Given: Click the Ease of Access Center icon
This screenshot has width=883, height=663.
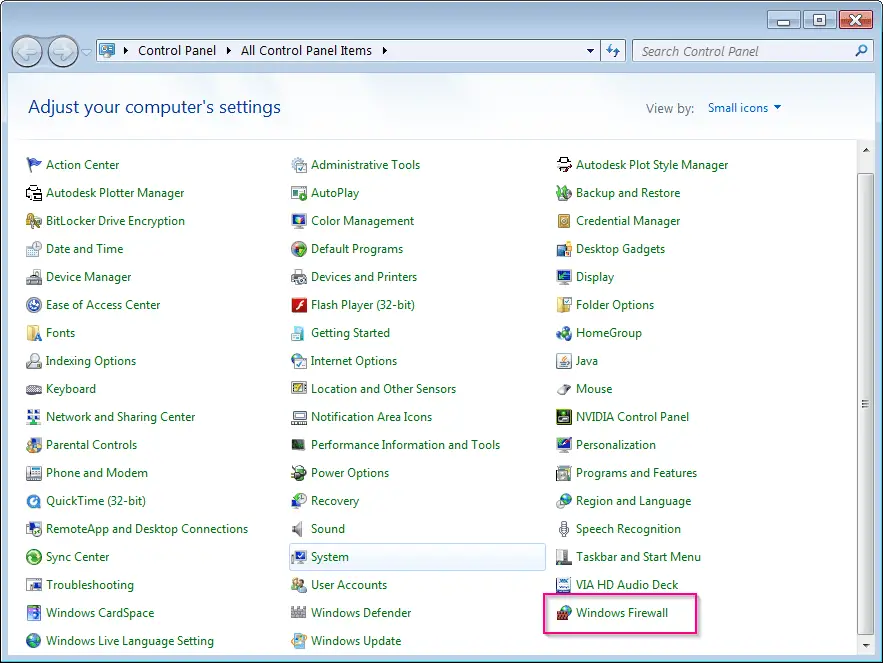Looking at the screenshot, I should point(34,305).
